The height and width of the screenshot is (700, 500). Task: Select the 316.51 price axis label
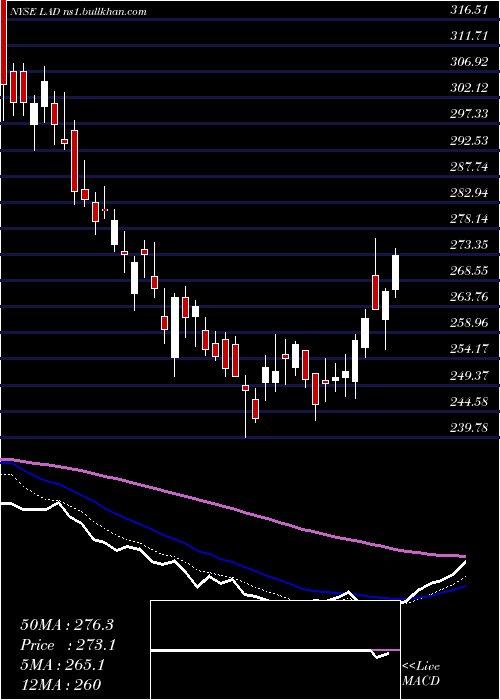[x=469, y=11]
